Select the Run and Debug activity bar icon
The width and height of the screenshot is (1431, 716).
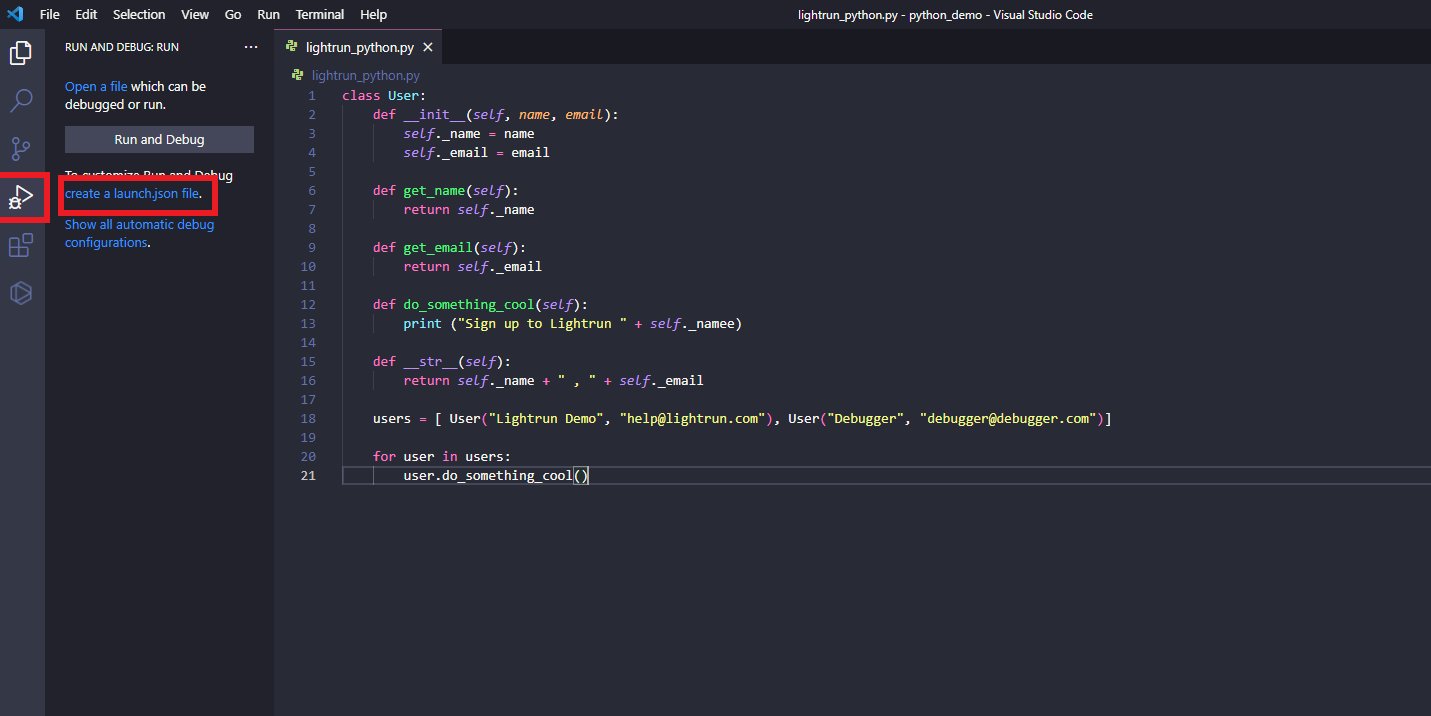21,196
